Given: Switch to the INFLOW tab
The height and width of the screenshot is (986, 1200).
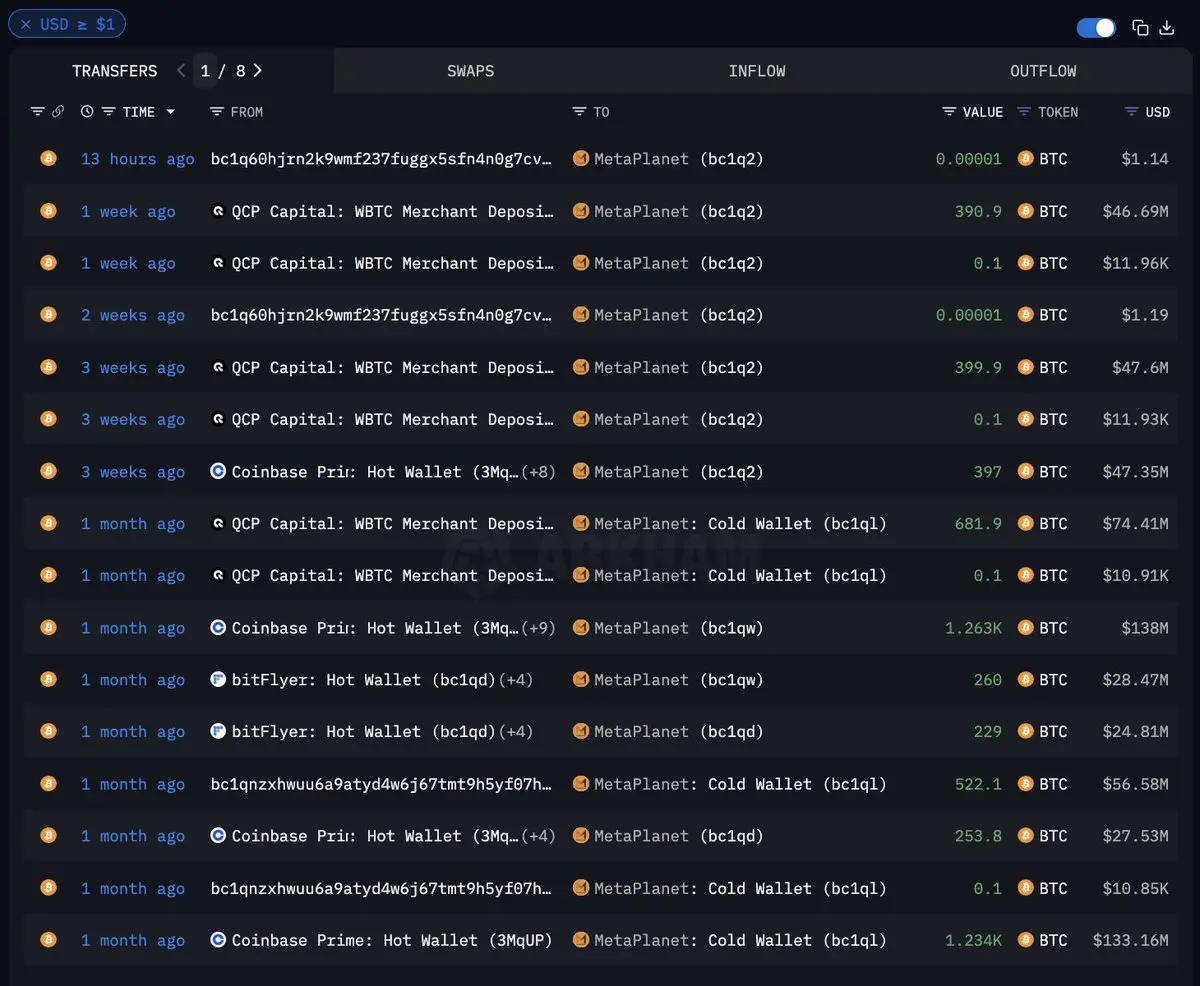Looking at the screenshot, I should coord(757,71).
